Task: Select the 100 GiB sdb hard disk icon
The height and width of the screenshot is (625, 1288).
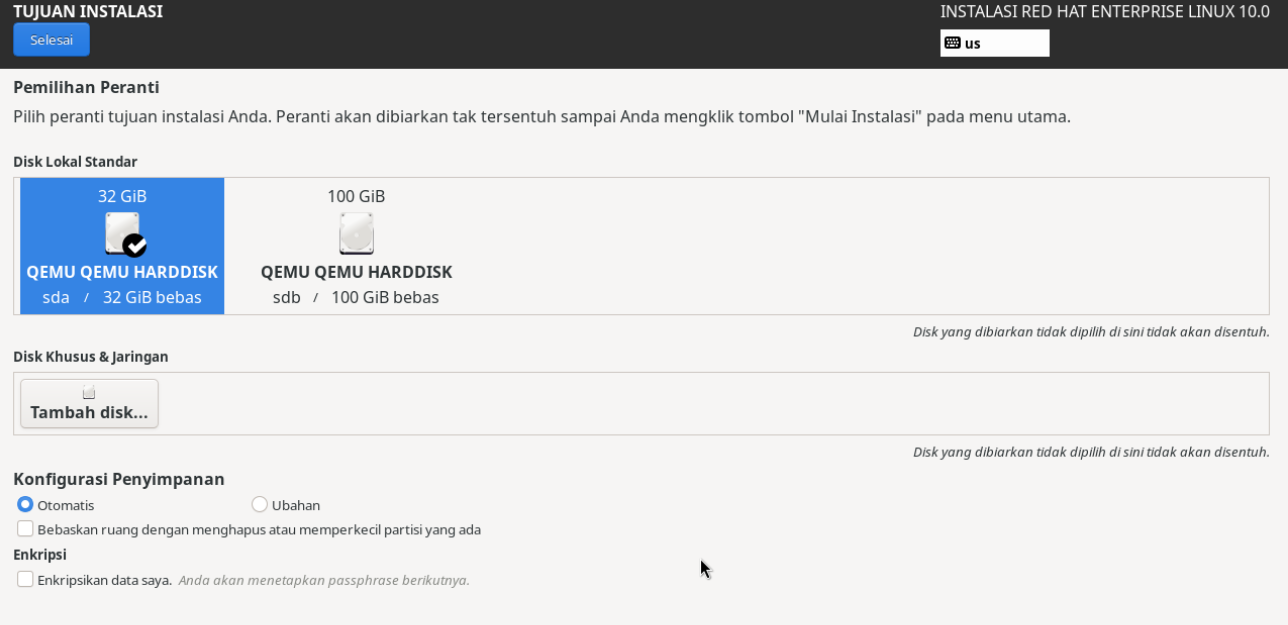Action: tap(356, 233)
